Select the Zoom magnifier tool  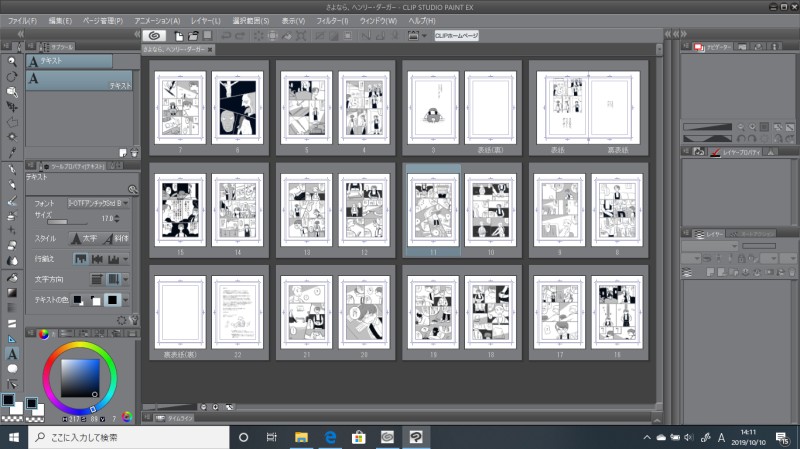coord(12,62)
